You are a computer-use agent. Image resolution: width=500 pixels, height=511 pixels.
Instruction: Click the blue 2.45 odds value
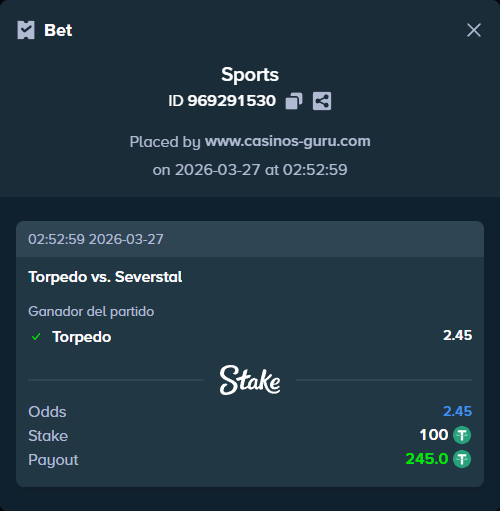pyautogui.click(x=457, y=411)
